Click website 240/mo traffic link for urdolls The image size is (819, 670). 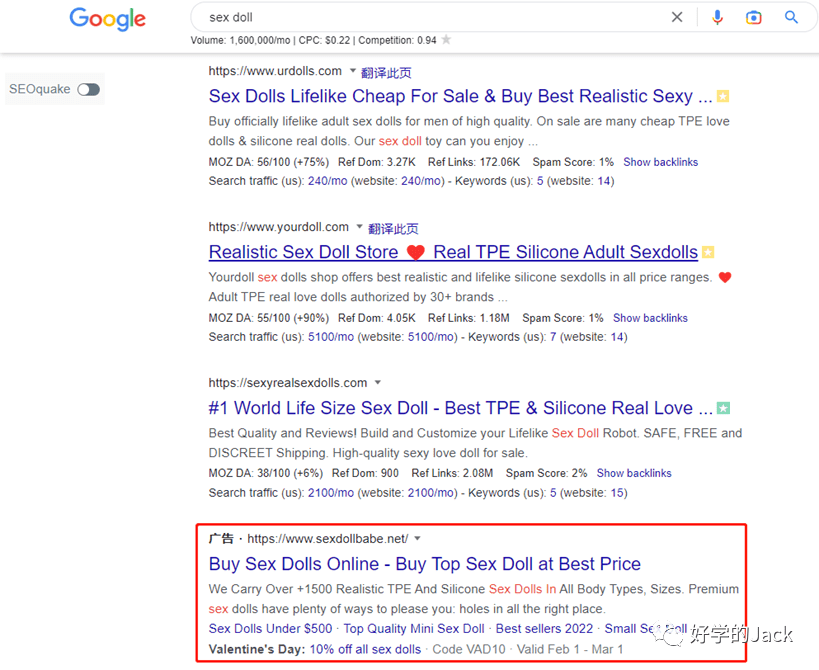[420, 181]
